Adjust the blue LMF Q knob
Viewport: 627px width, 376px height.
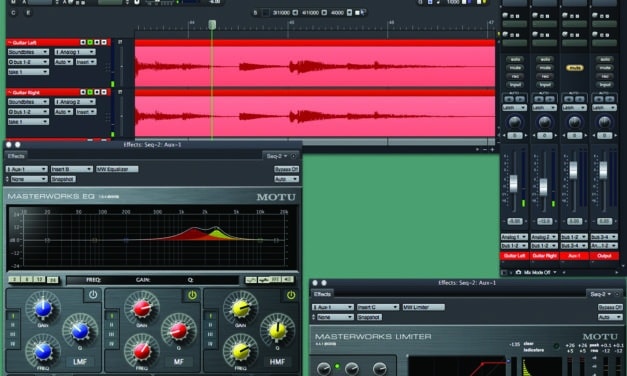click(x=80, y=330)
